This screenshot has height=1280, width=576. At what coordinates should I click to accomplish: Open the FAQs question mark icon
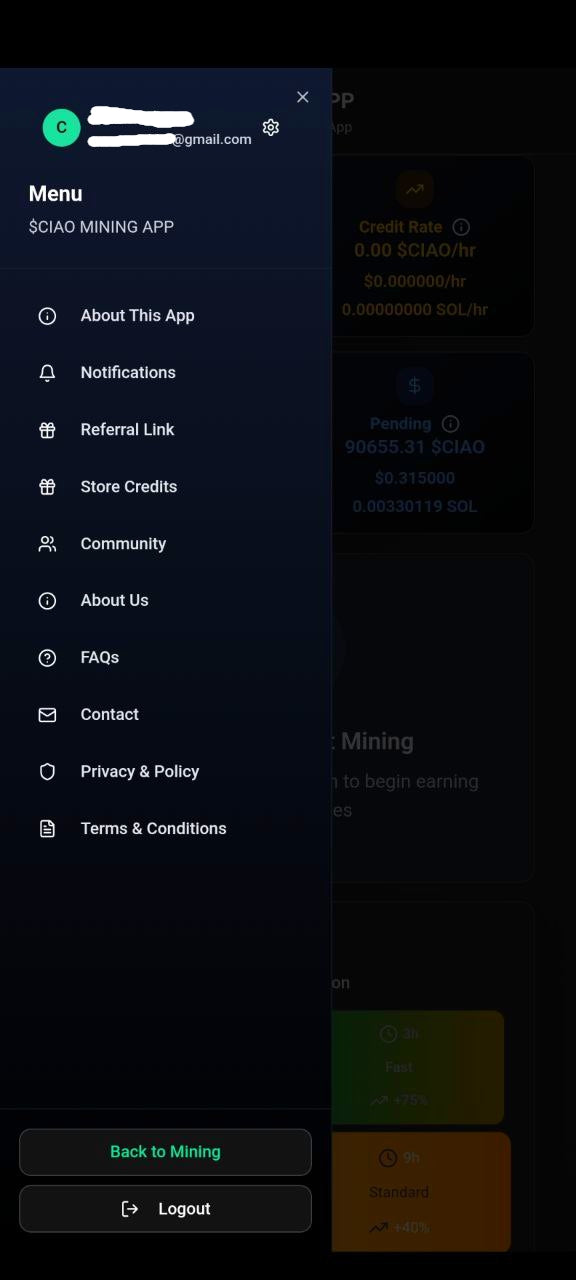tap(47, 657)
